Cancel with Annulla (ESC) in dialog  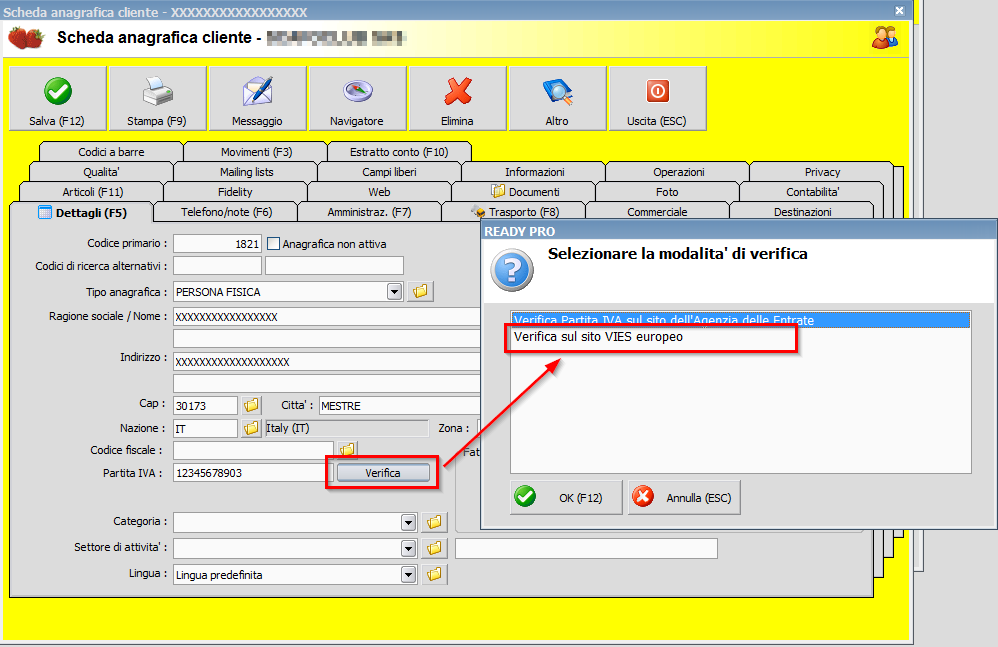(684, 497)
